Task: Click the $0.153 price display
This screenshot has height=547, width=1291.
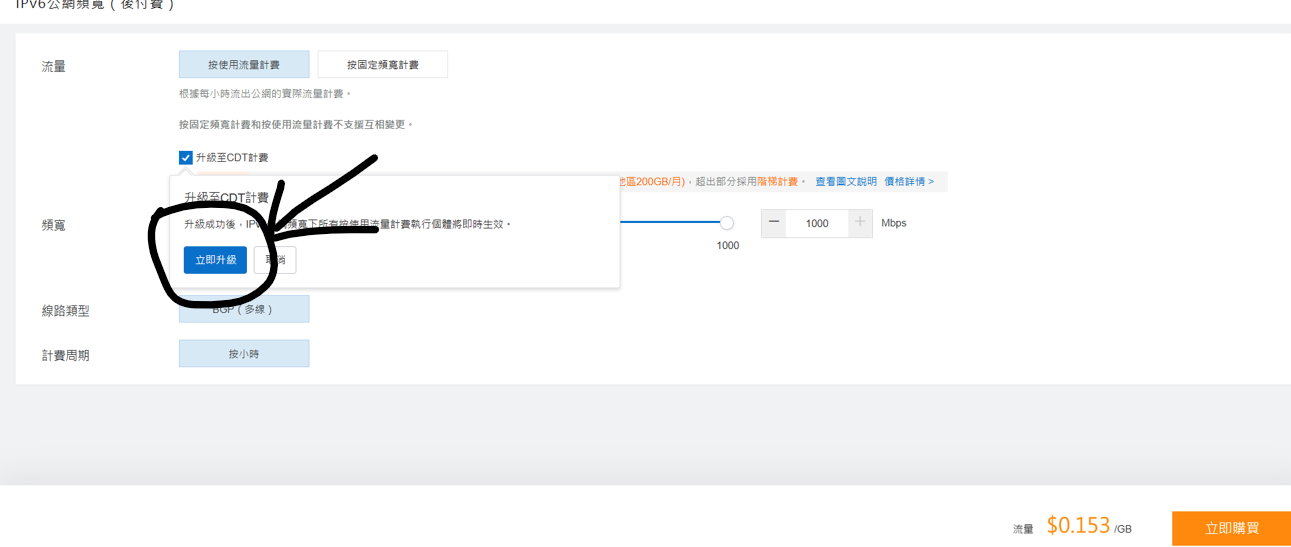Action: click(1078, 526)
